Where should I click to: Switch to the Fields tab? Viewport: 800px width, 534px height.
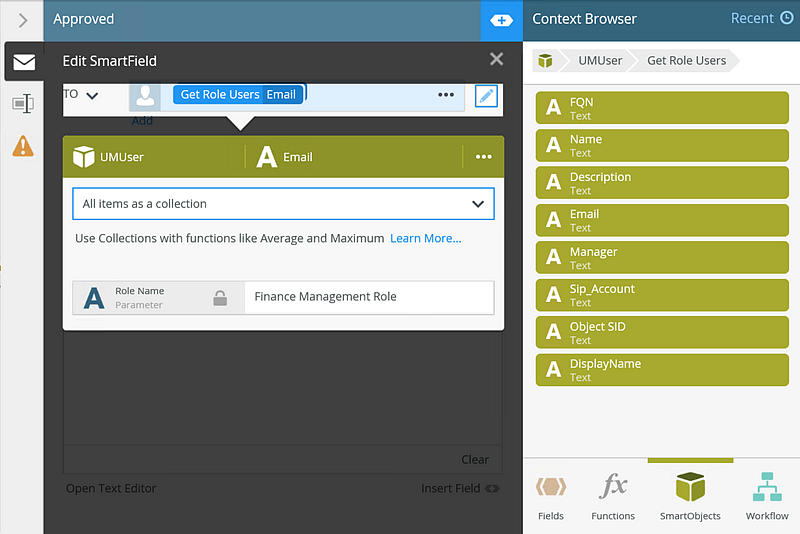(551, 496)
